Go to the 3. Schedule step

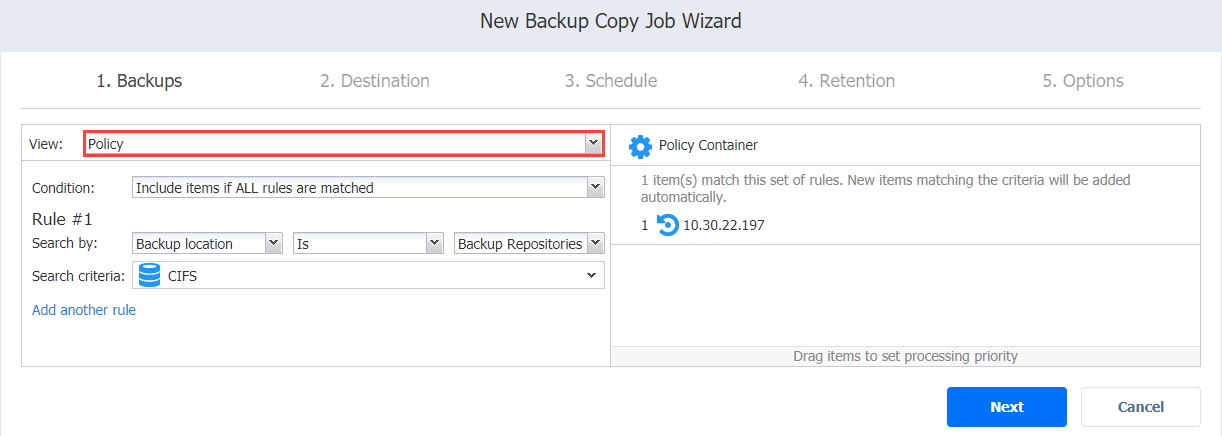pos(611,81)
